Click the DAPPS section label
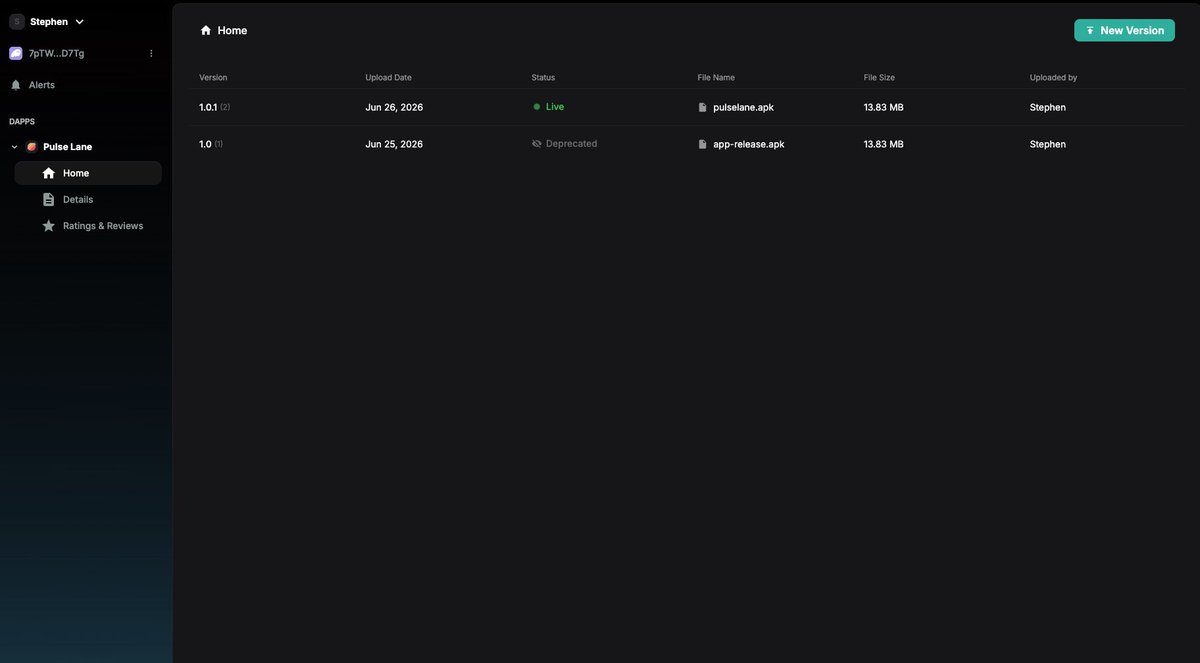 (22, 122)
